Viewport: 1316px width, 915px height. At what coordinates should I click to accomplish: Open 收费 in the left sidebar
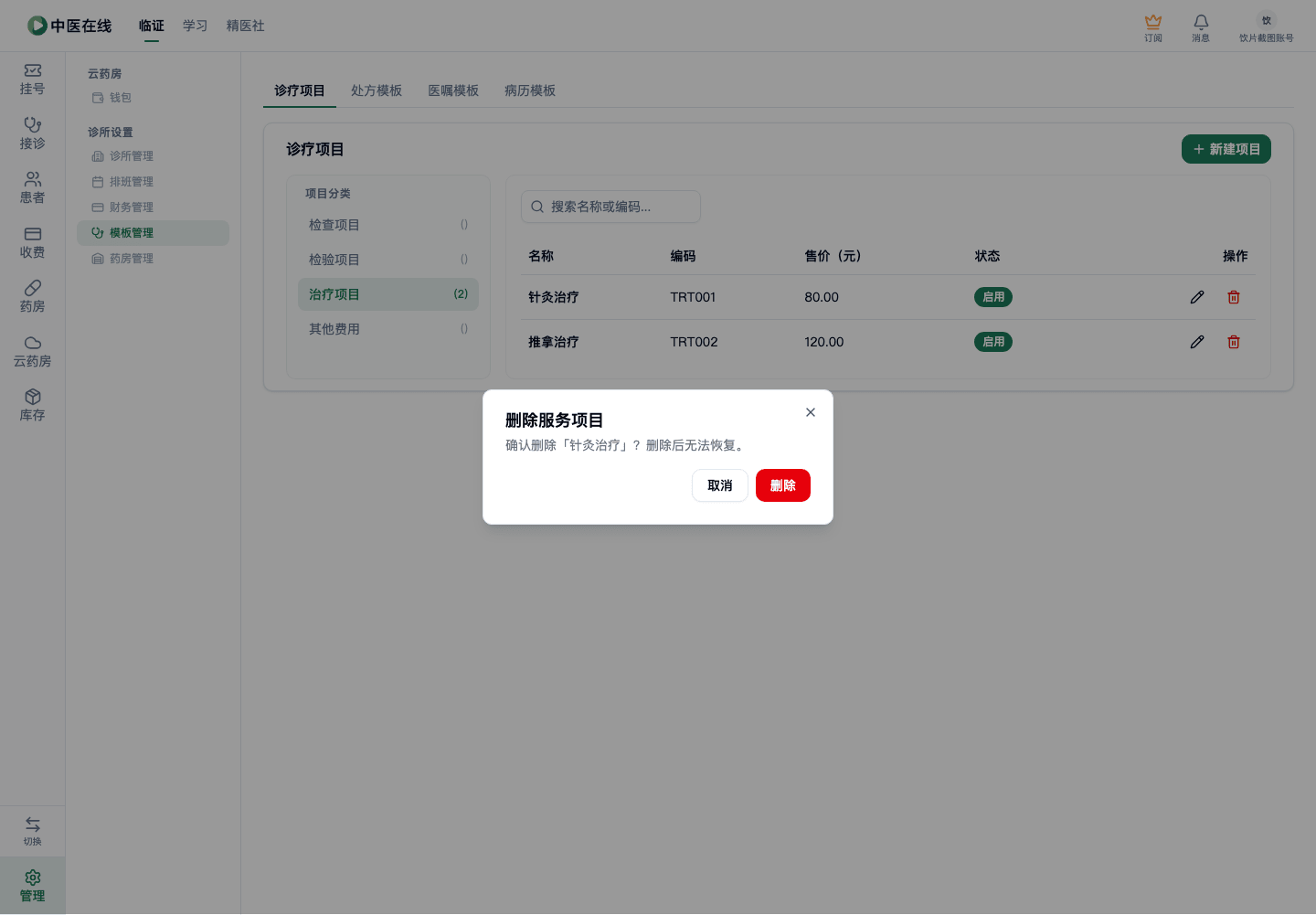(33, 242)
